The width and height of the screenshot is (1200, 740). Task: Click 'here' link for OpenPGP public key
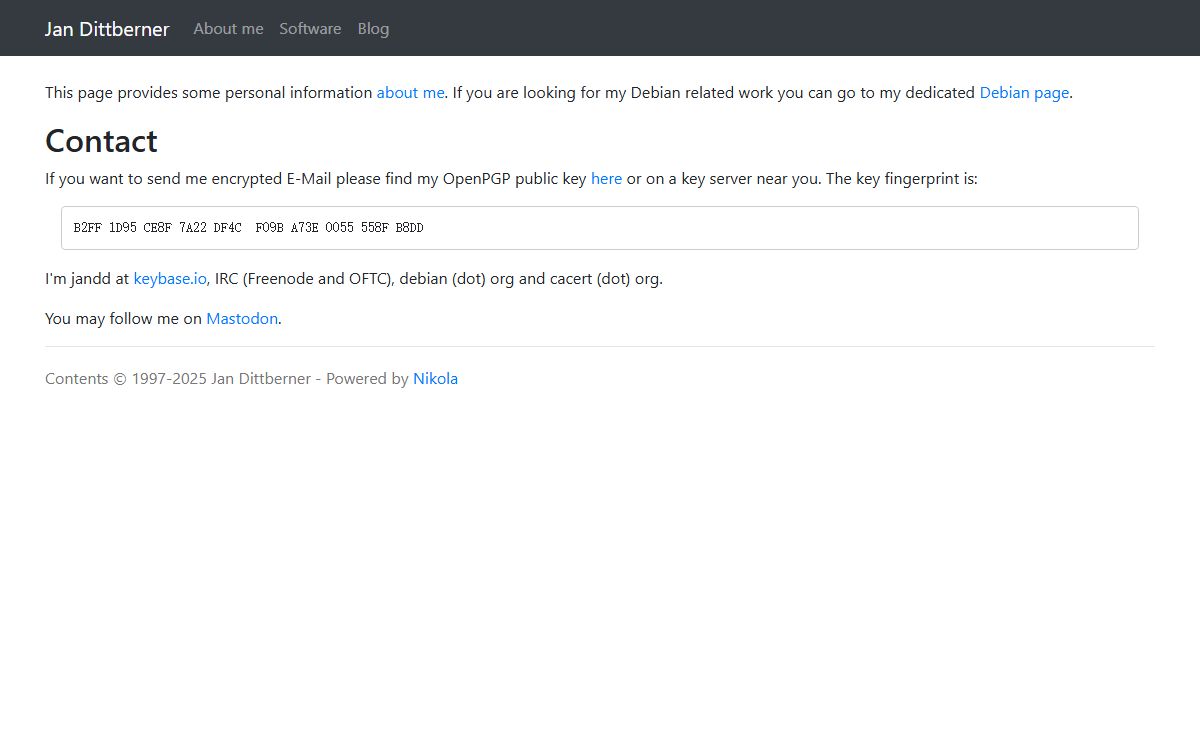[606, 179]
